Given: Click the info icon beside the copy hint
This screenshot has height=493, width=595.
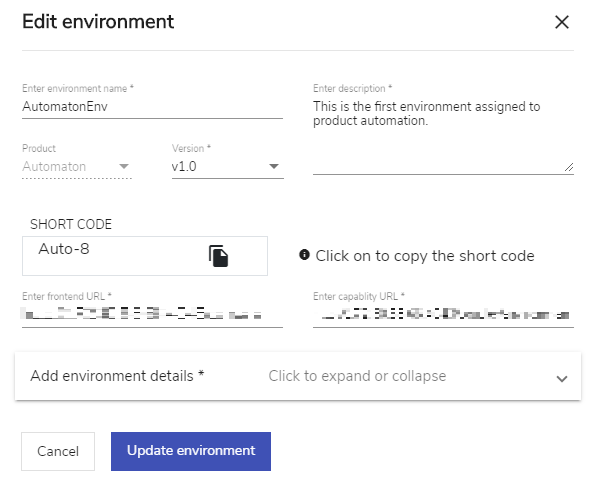Looking at the screenshot, I should [304, 255].
